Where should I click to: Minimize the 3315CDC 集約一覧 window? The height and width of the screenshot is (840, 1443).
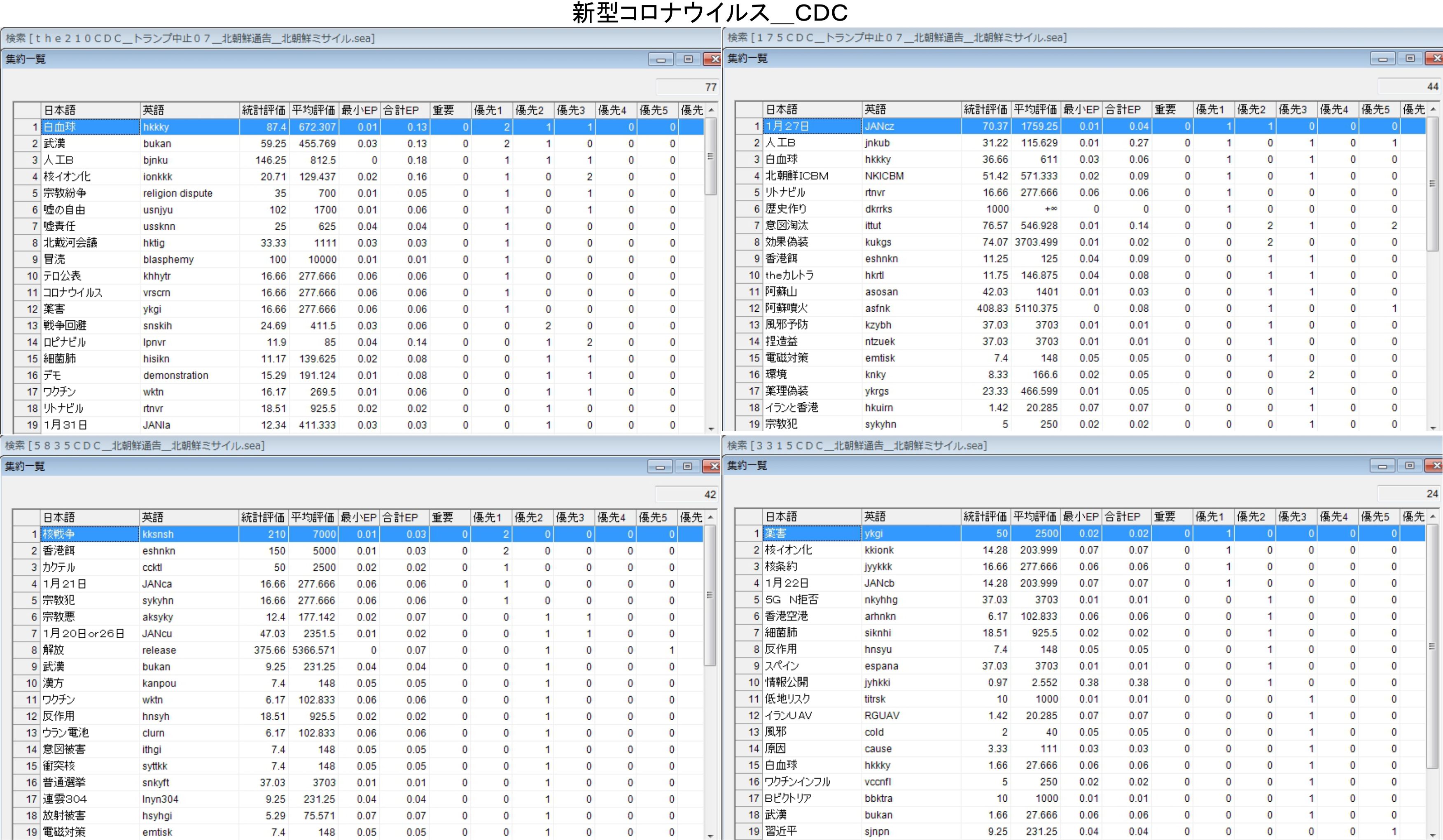[1382, 466]
